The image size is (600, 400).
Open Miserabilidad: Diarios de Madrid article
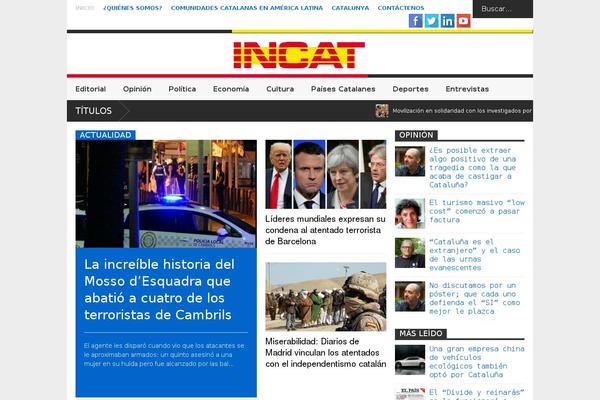326,353
